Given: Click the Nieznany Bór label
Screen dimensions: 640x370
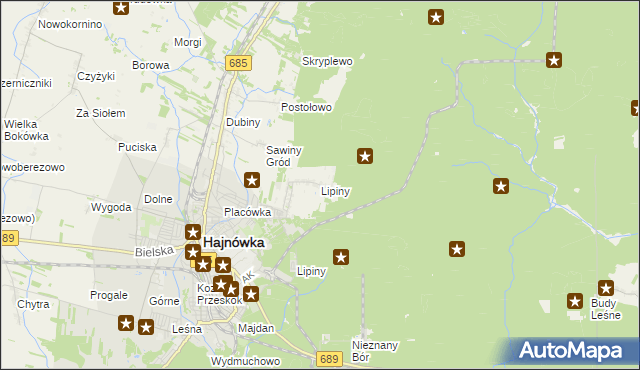Looking at the screenshot, I should coord(375,351).
